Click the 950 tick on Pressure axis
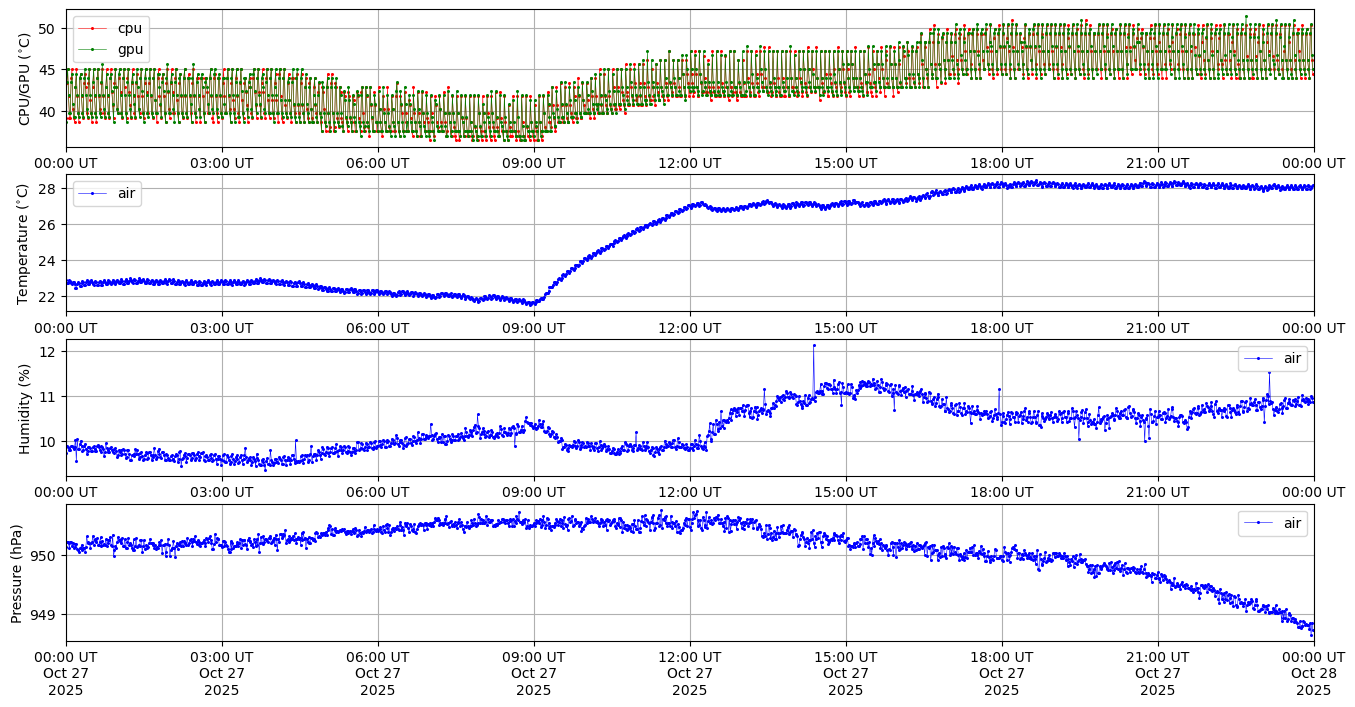 (44, 555)
